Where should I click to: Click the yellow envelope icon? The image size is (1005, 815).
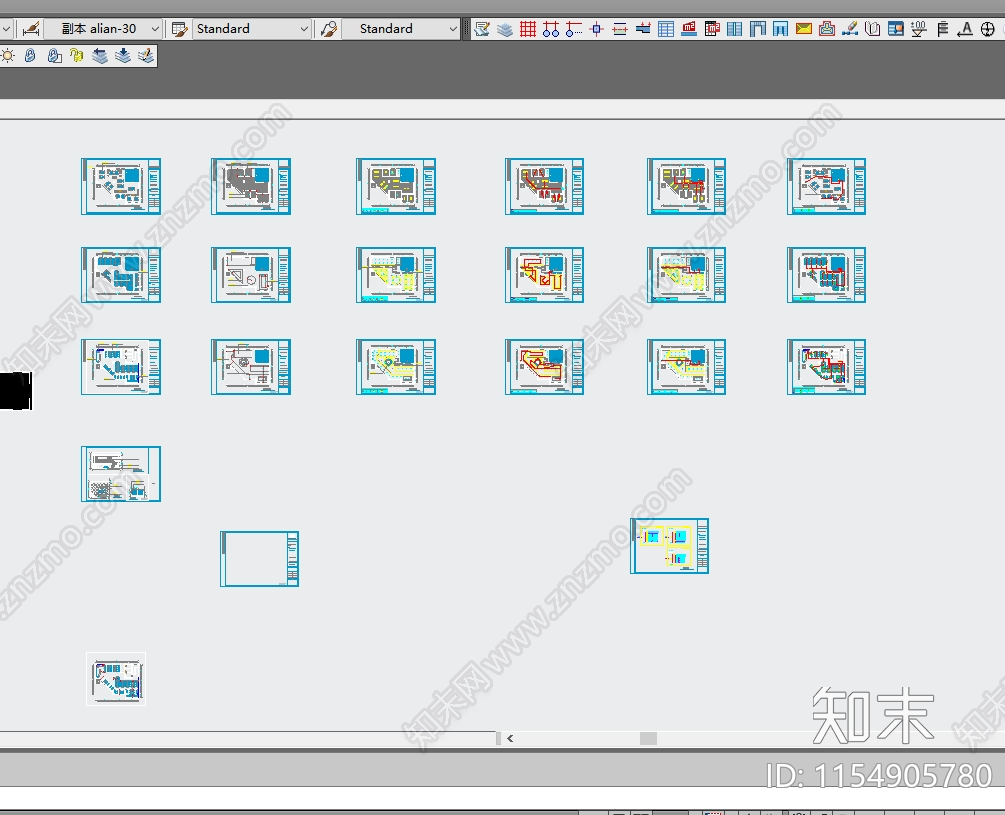(804, 29)
